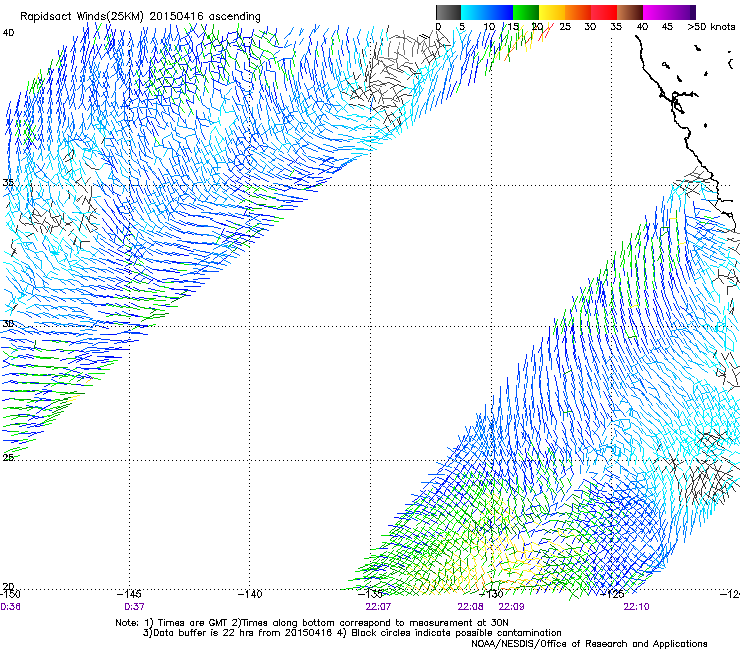Click the purple time label '22:07'
This screenshot has height=650, width=740.
click(x=378, y=607)
